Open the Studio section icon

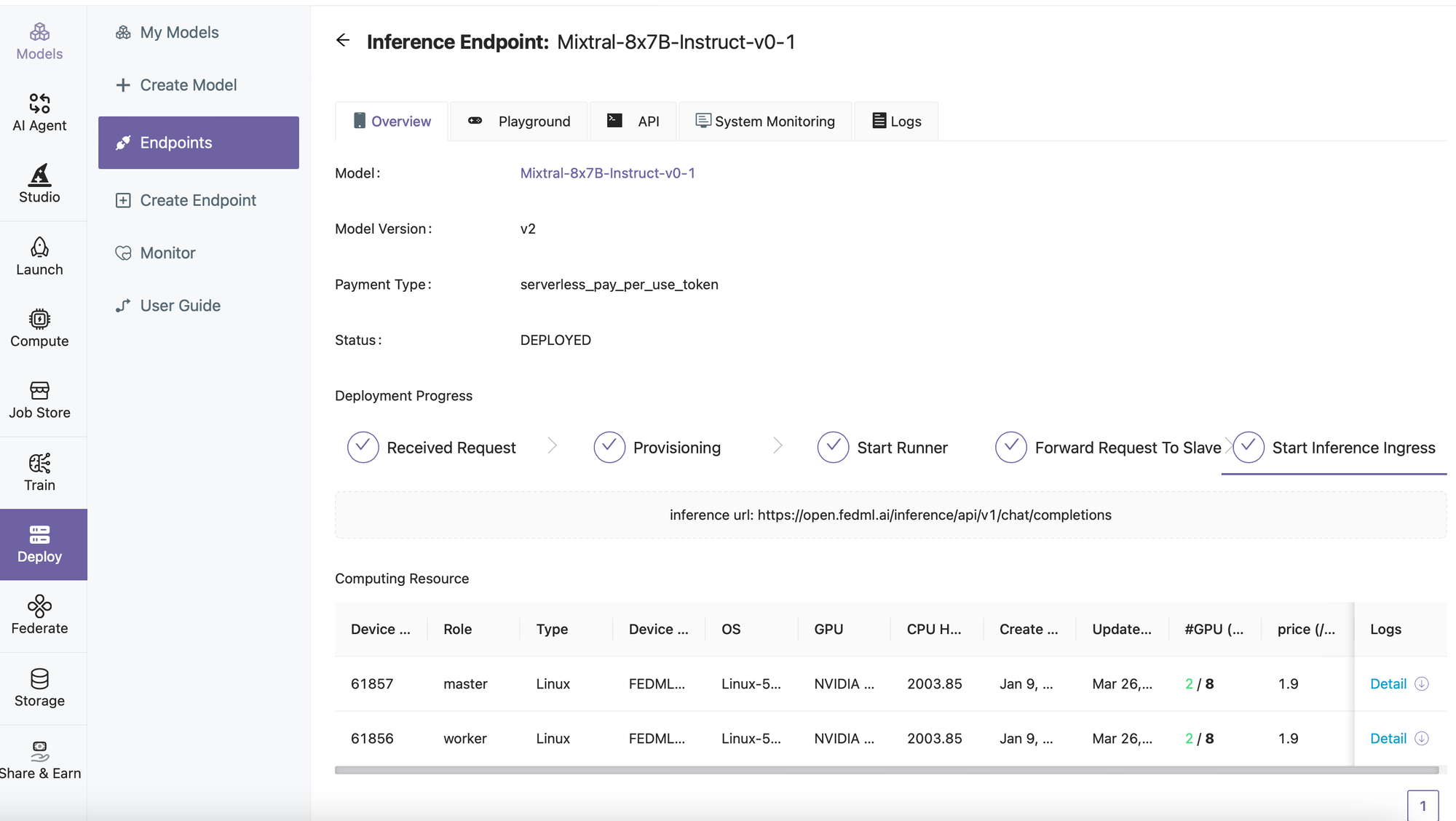39,175
